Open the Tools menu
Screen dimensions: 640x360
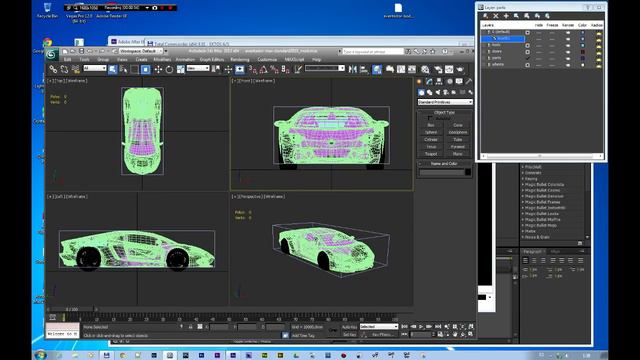pos(84,60)
